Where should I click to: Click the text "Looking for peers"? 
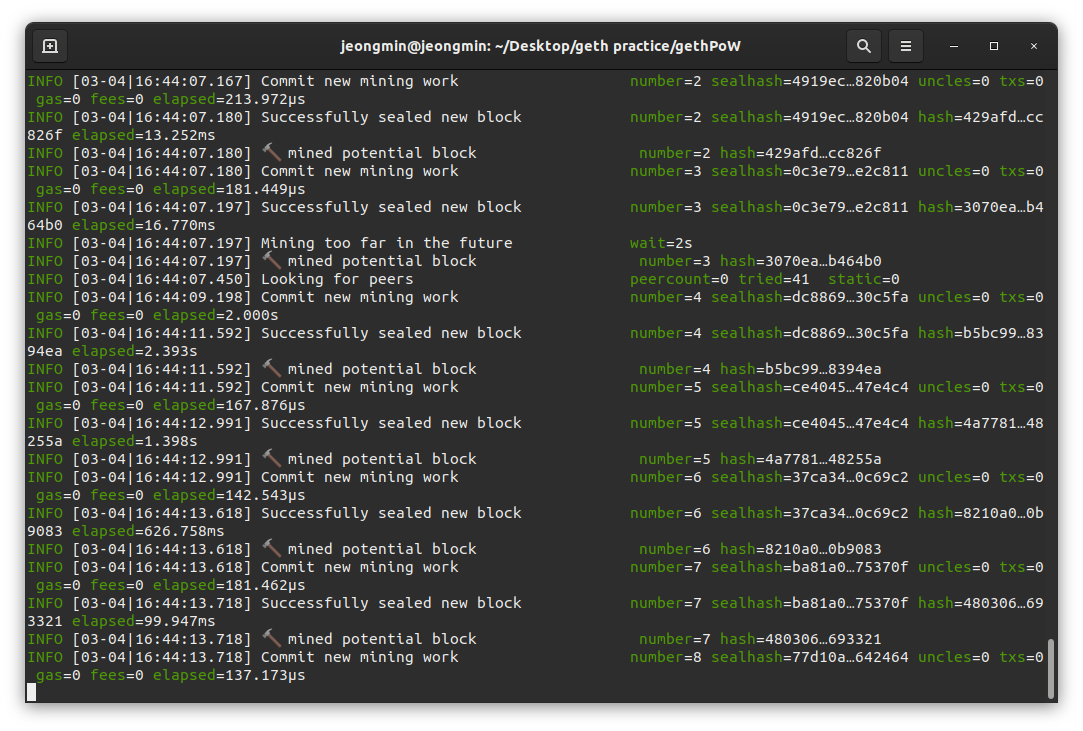[x=337, y=279]
